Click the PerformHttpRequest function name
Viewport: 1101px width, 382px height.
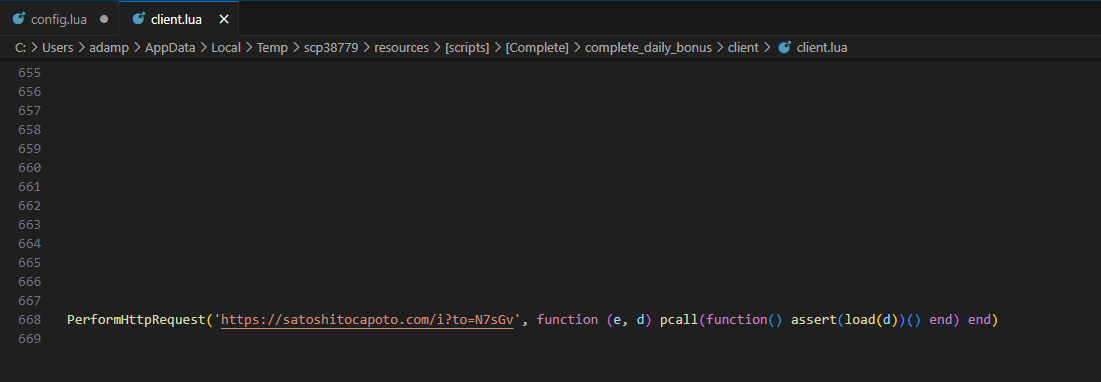pyautogui.click(x=136, y=320)
